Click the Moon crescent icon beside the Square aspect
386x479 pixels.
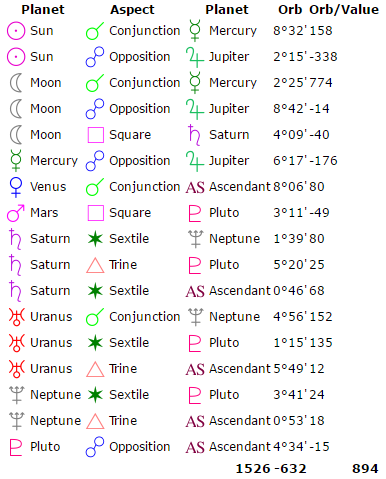(x=16, y=135)
